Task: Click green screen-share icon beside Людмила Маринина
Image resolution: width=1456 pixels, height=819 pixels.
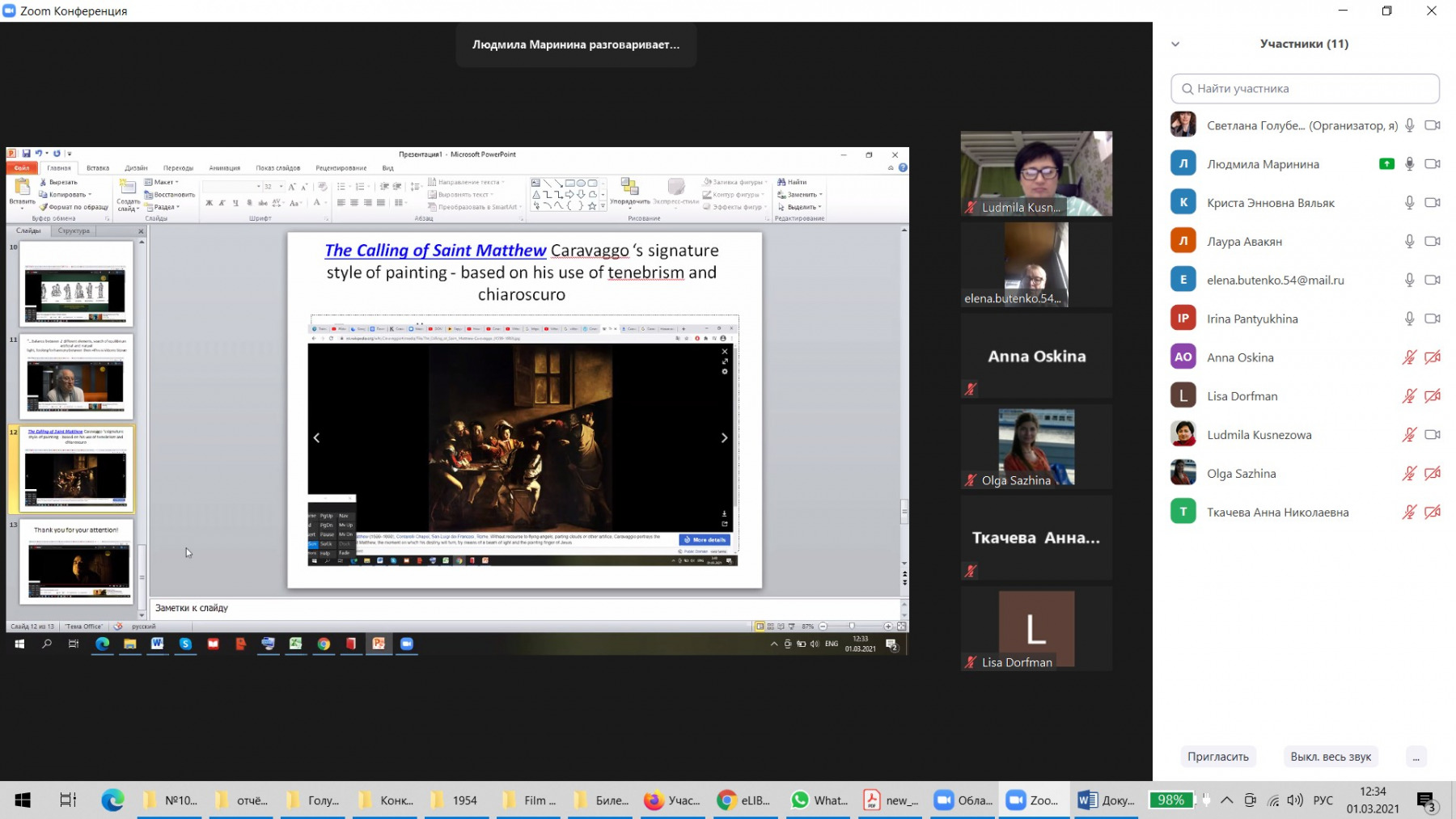Action: tap(1386, 164)
